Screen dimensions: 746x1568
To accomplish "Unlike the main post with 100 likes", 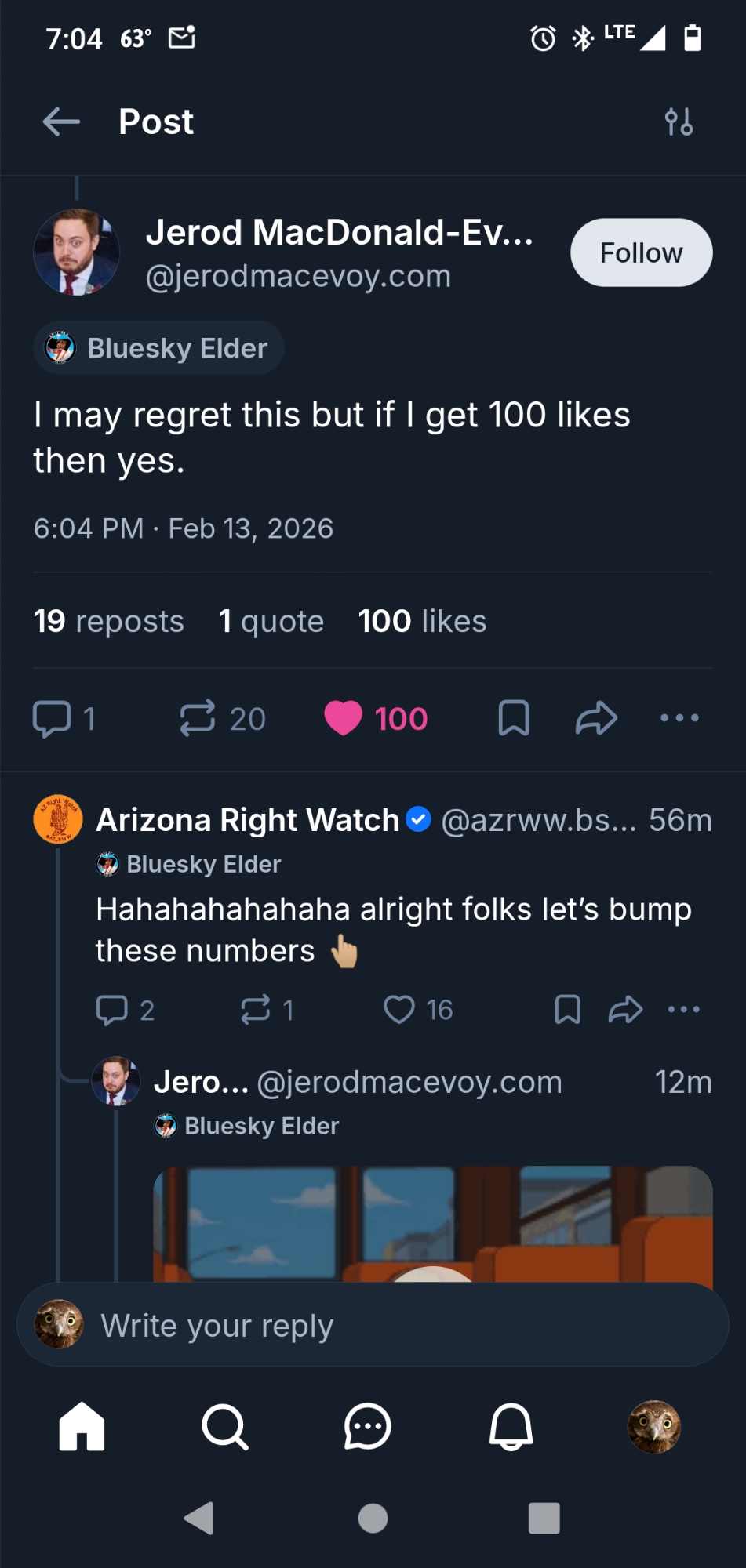I will (344, 718).
